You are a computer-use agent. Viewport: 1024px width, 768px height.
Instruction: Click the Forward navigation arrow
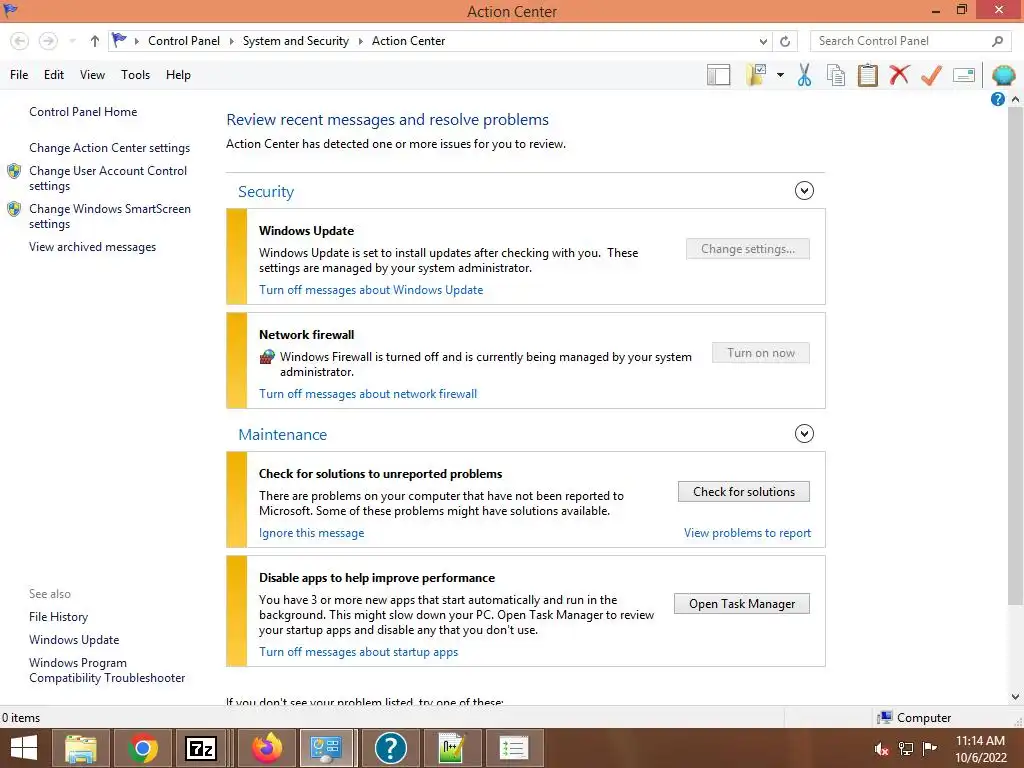(x=48, y=41)
